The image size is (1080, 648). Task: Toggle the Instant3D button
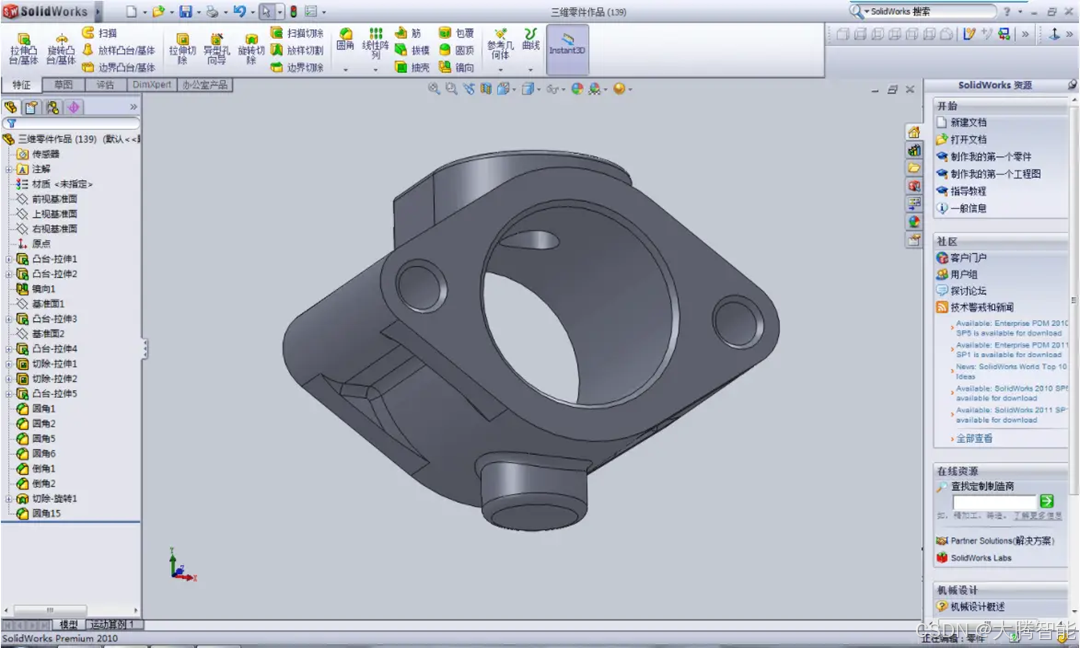point(567,49)
